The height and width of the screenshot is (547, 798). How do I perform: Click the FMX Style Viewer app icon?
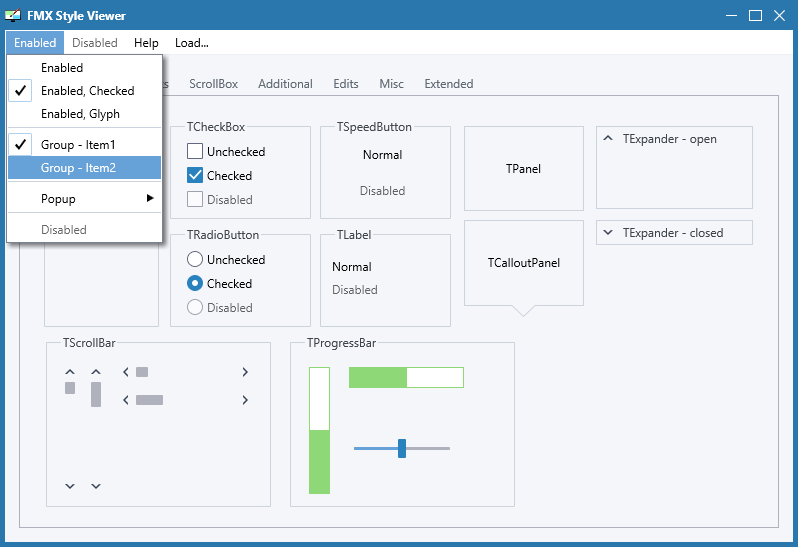[x=13, y=15]
